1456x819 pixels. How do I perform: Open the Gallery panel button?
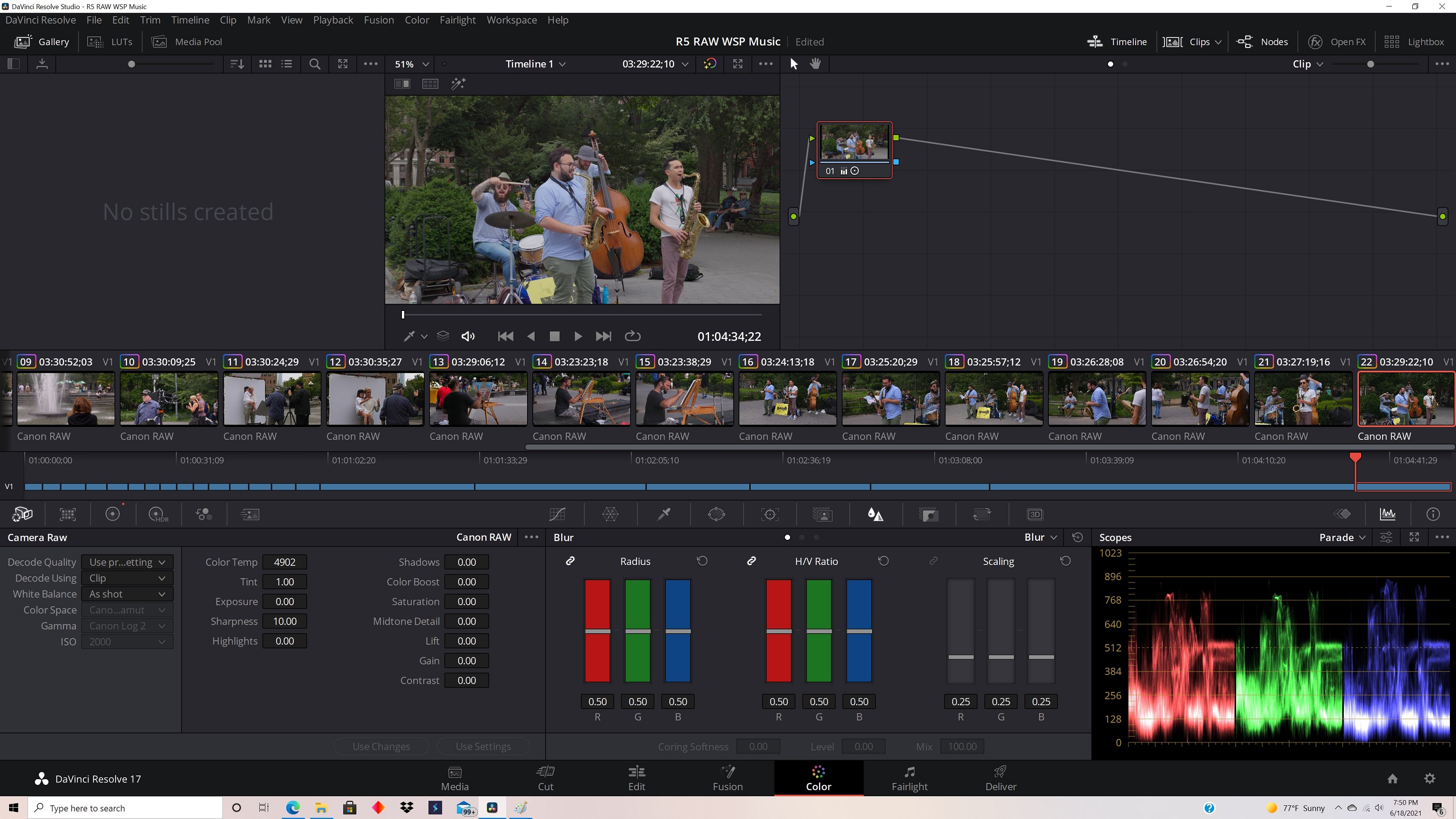pos(42,42)
